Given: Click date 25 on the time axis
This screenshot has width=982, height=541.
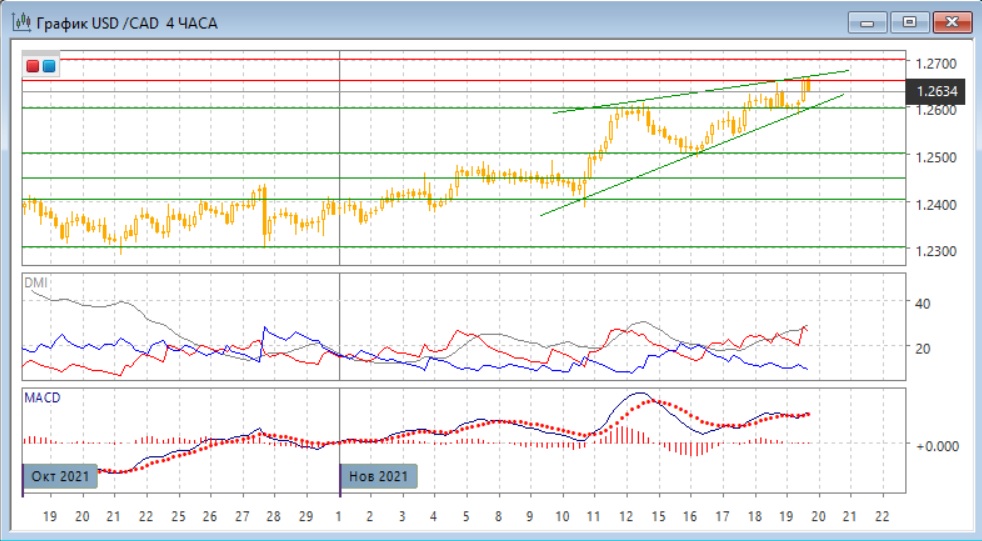Looking at the screenshot, I should pyautogui.click(x=177, y=516).
